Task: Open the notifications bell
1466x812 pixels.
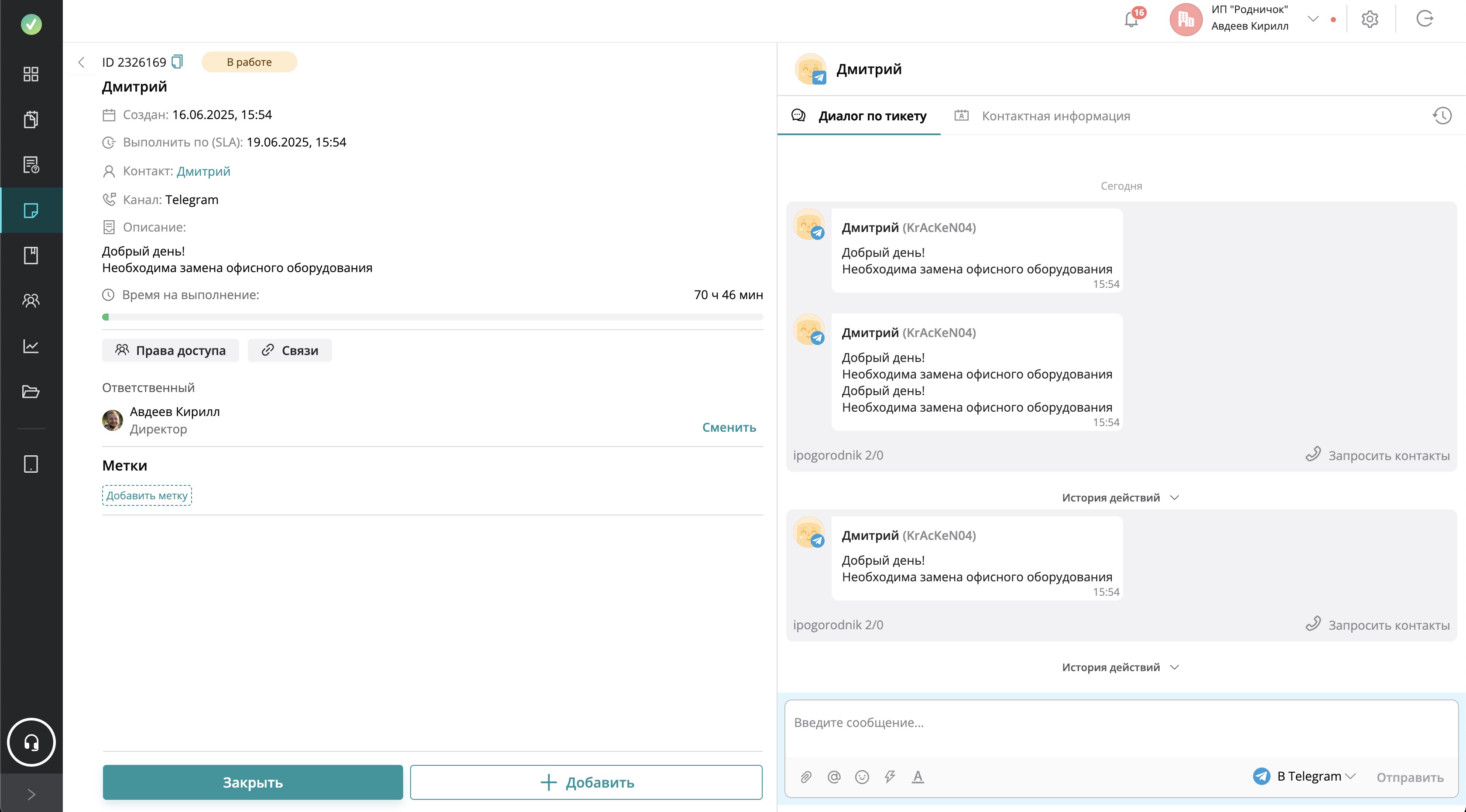Action: click(1131, 19)
